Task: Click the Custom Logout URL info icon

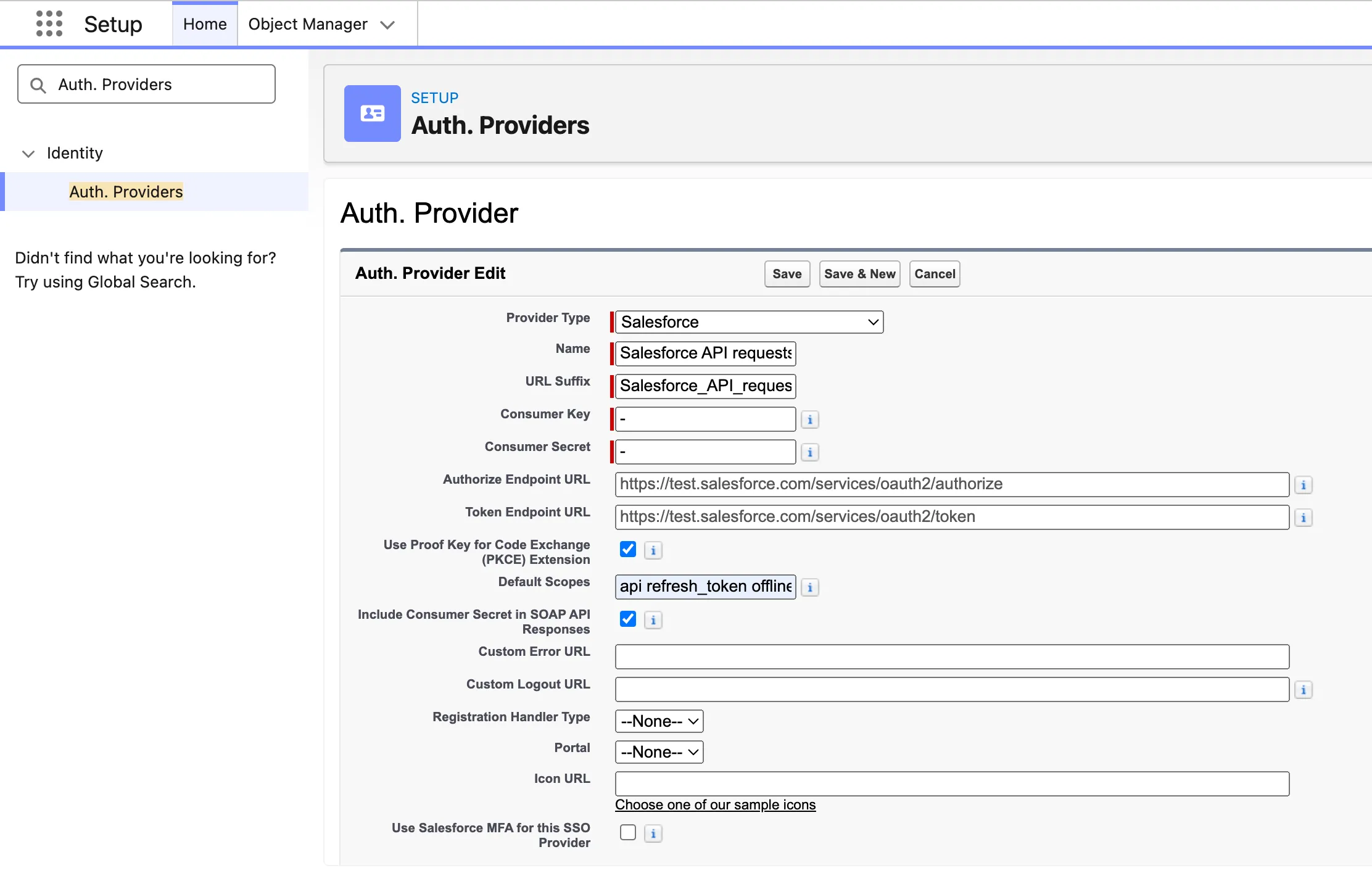Action: 1303,690
